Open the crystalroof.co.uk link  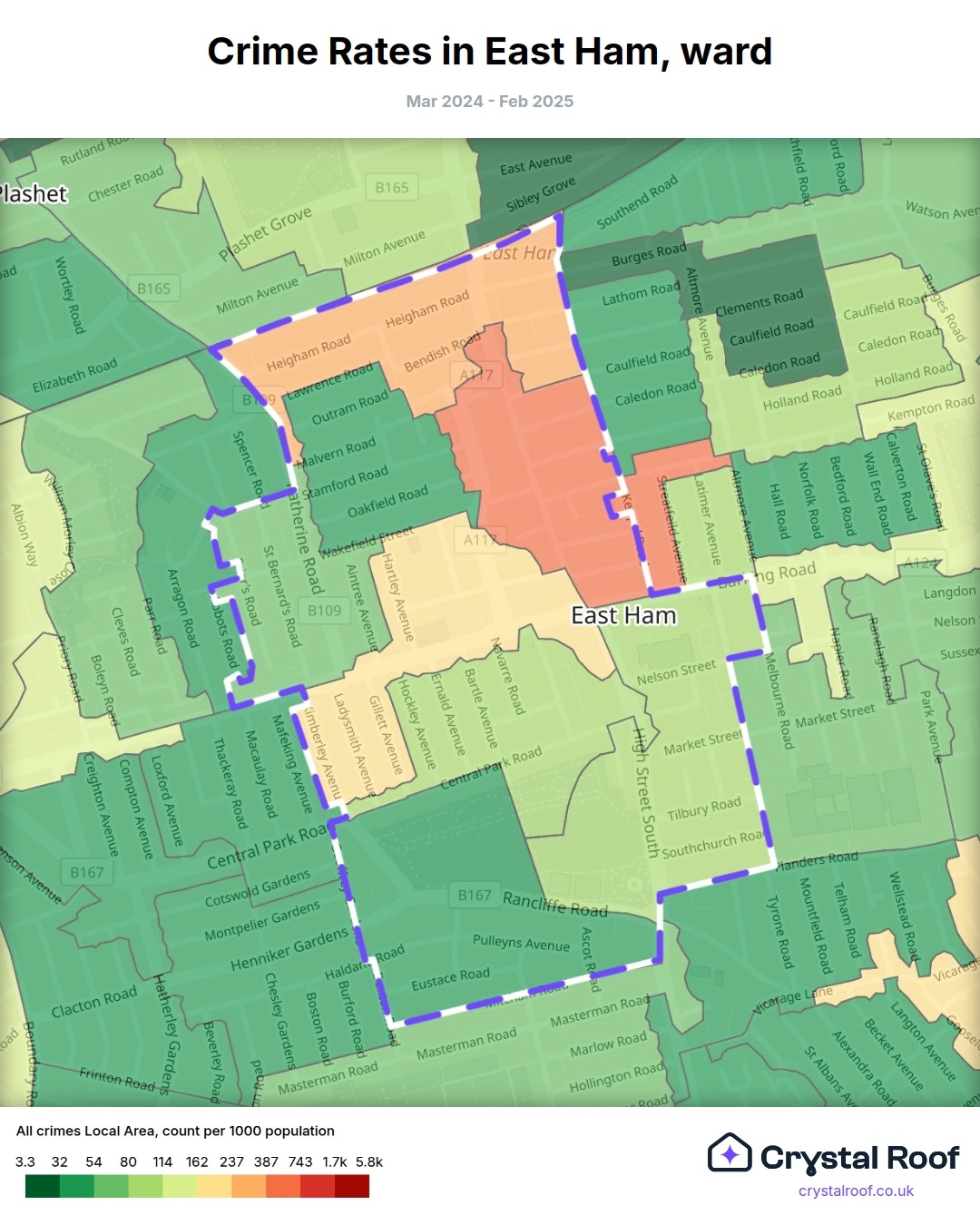[x=855, y=1191]
